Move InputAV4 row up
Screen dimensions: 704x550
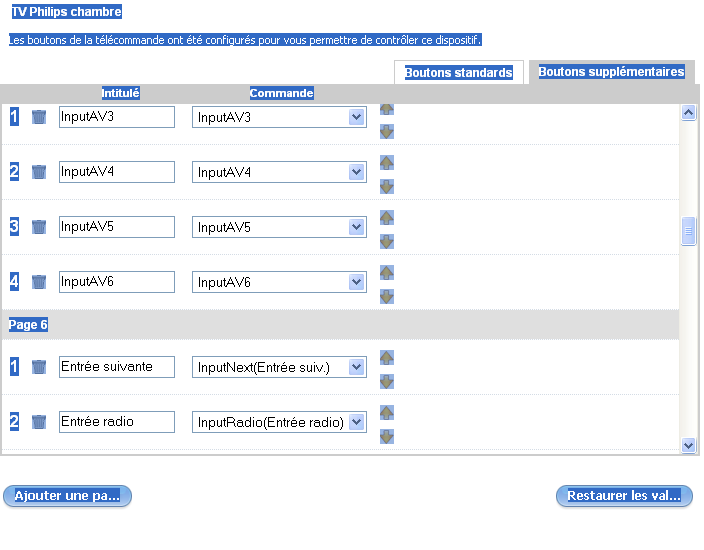387,162
